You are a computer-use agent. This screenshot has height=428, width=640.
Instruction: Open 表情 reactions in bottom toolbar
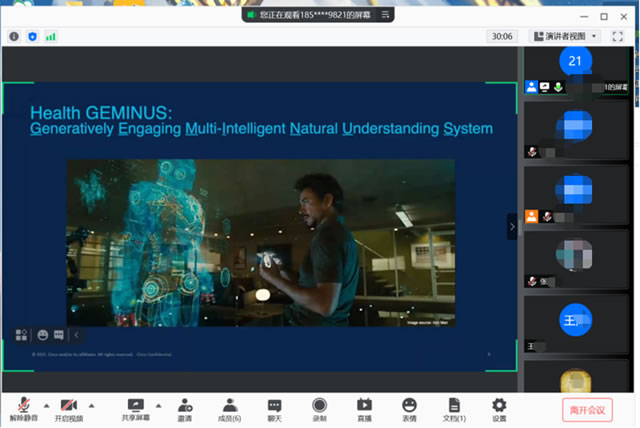tap(409, 410)
